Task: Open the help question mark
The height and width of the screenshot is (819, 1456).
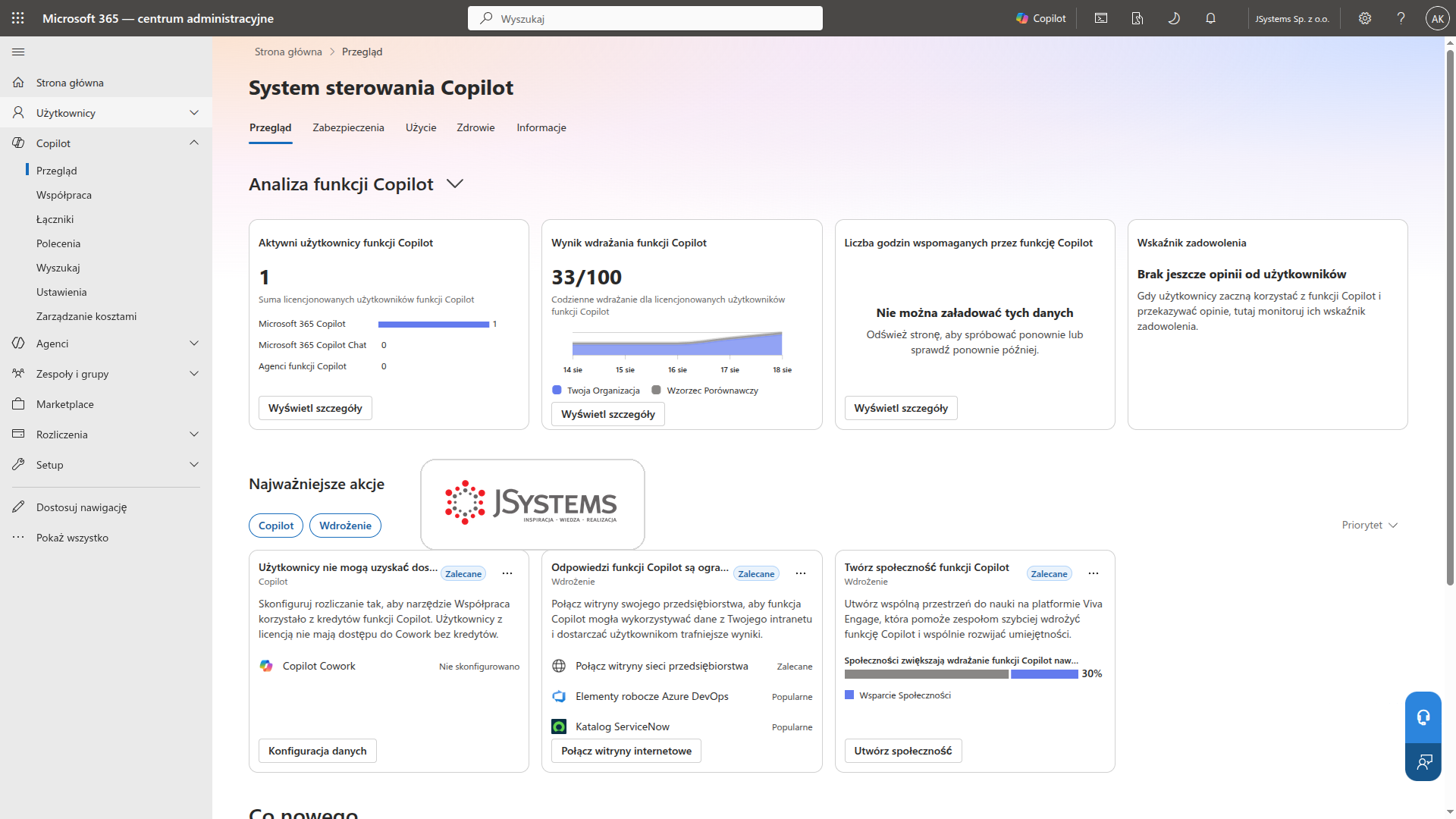Action: 1401,18
